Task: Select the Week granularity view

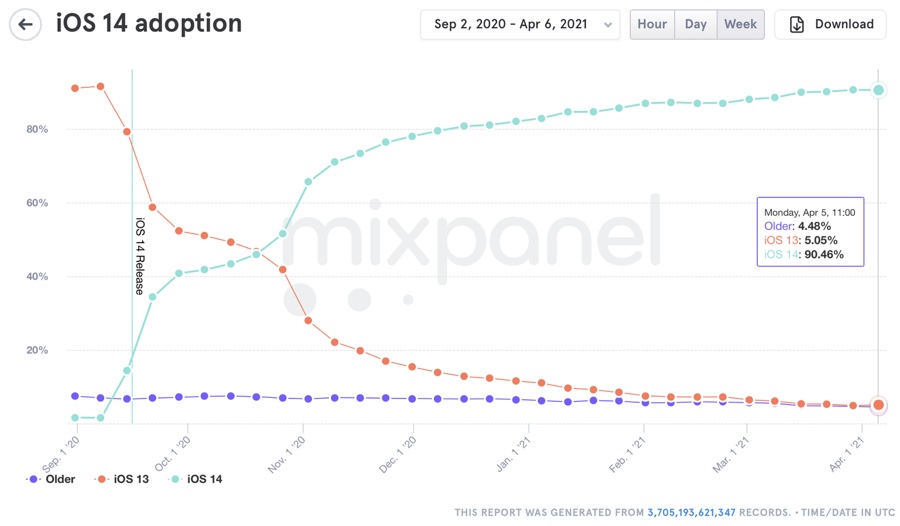Action: [x=740, y=24]
